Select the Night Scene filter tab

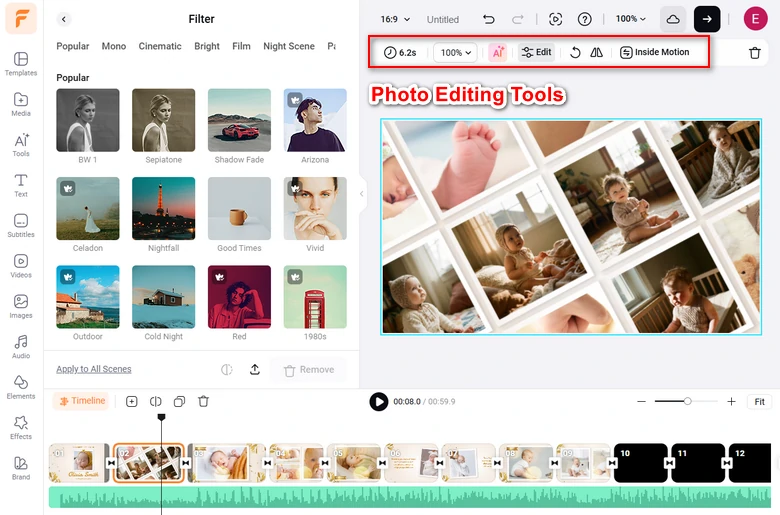pos(288,46)
